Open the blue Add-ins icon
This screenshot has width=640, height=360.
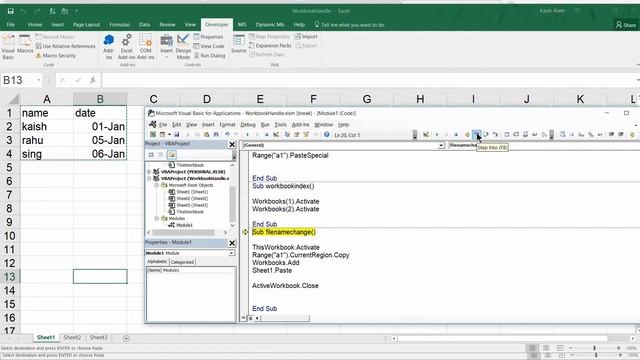(108, 47)
